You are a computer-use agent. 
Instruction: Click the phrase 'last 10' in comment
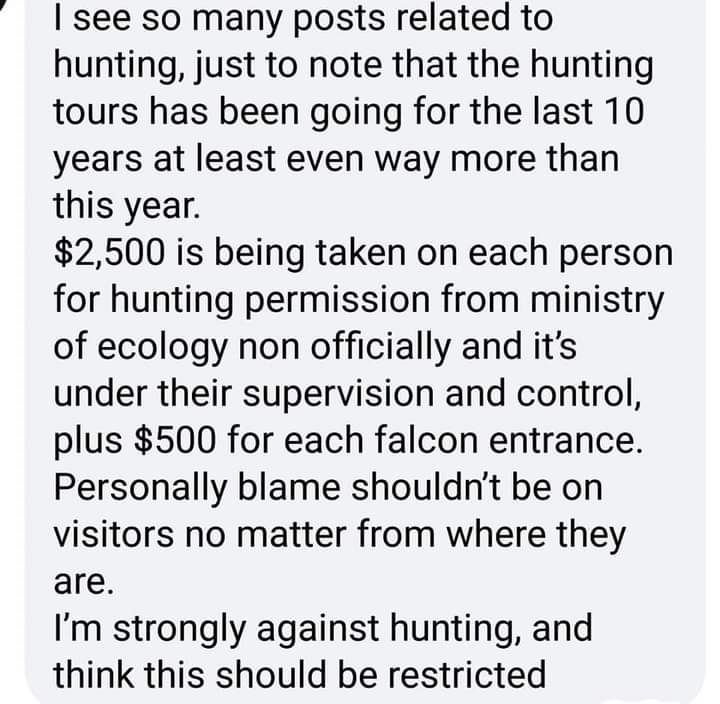point(589,112)
